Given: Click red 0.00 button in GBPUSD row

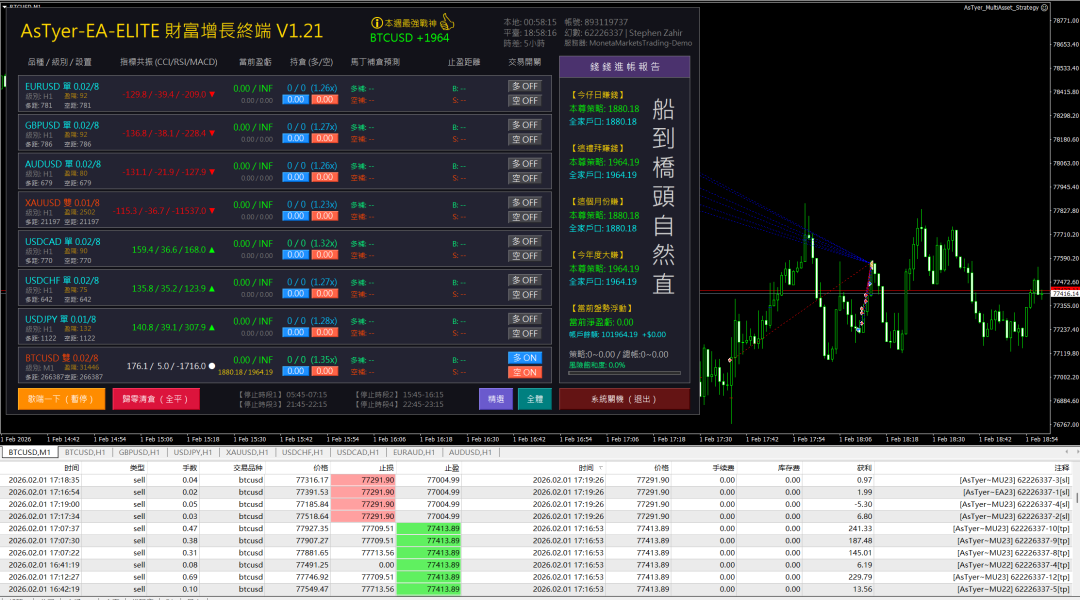Looking at the screenshot, I should tap(324, 138).
